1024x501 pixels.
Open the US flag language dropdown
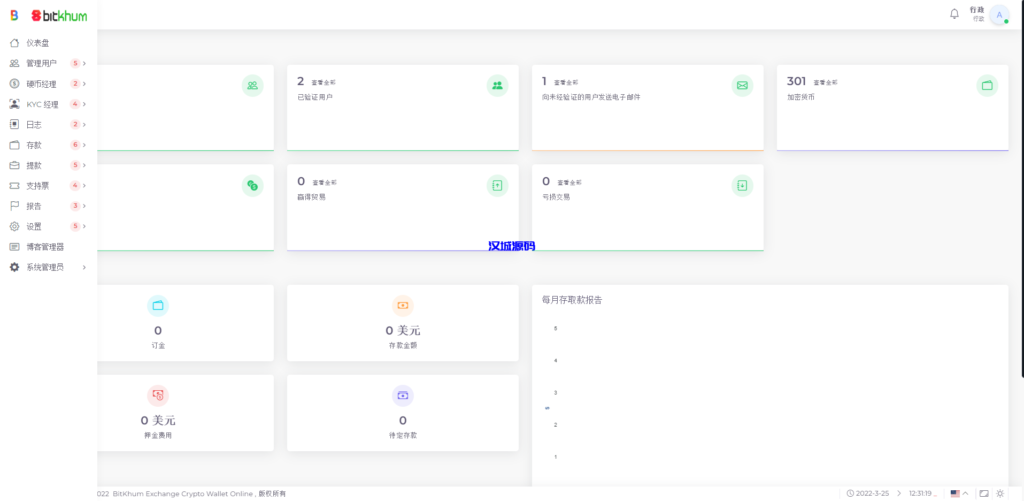point(959,493)
